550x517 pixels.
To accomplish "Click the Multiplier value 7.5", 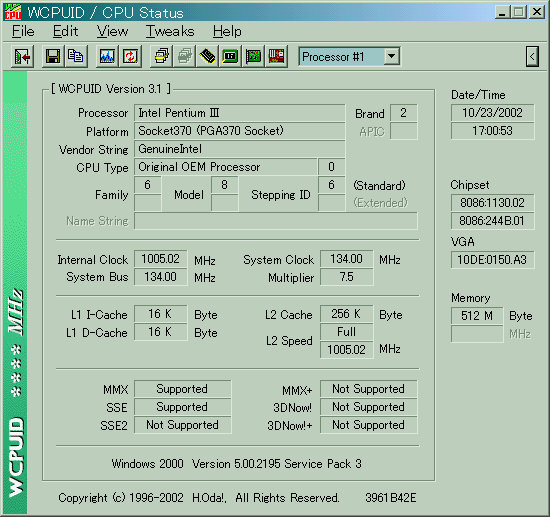I will [x=347, y=277].
